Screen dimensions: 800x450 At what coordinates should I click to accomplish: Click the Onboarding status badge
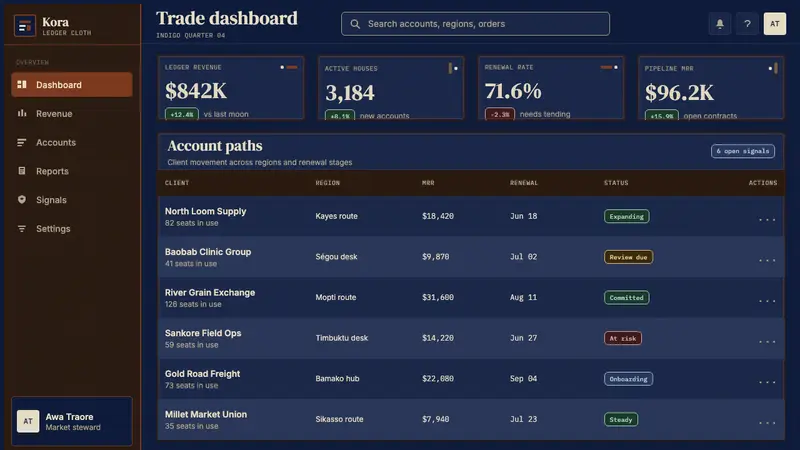coord(628,379)
